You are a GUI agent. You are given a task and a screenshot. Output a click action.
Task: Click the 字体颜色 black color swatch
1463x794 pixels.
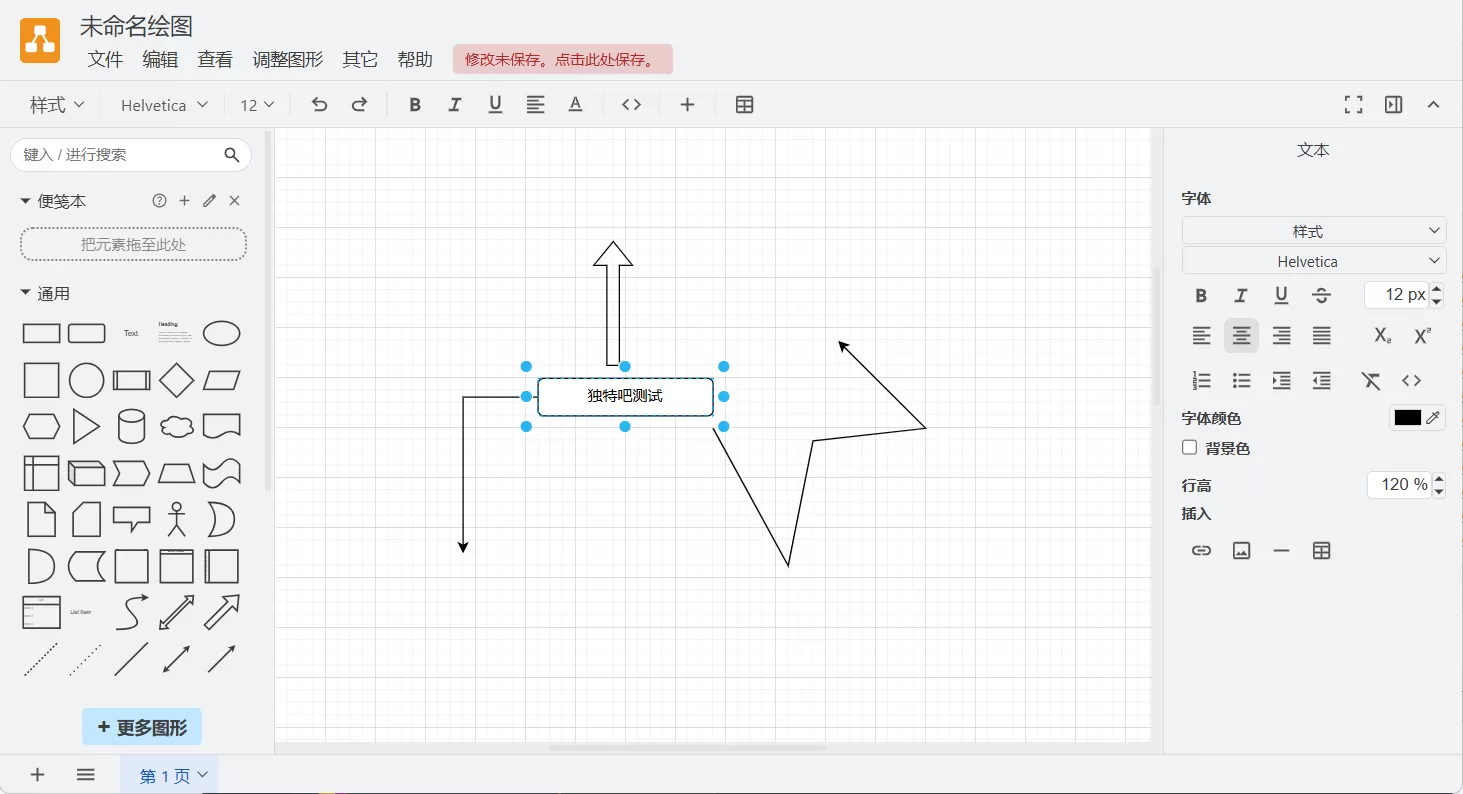[x=1408, y=417]
